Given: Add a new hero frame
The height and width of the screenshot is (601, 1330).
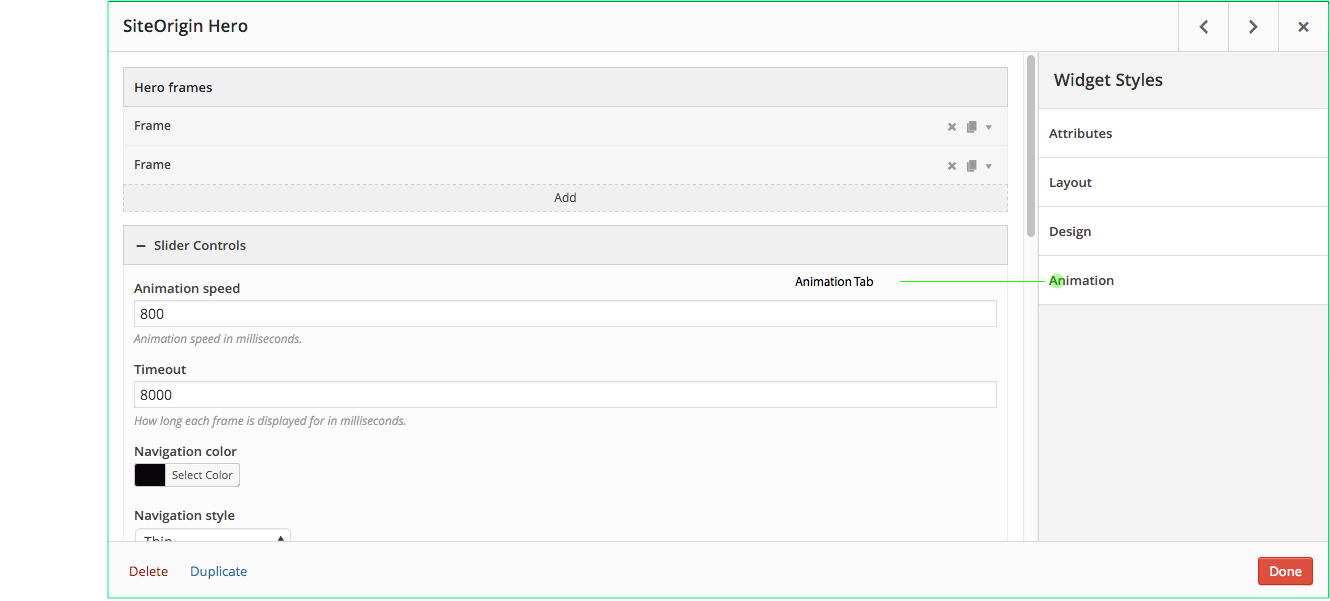Looking at the screenshot, I should [x=565, y=198].
